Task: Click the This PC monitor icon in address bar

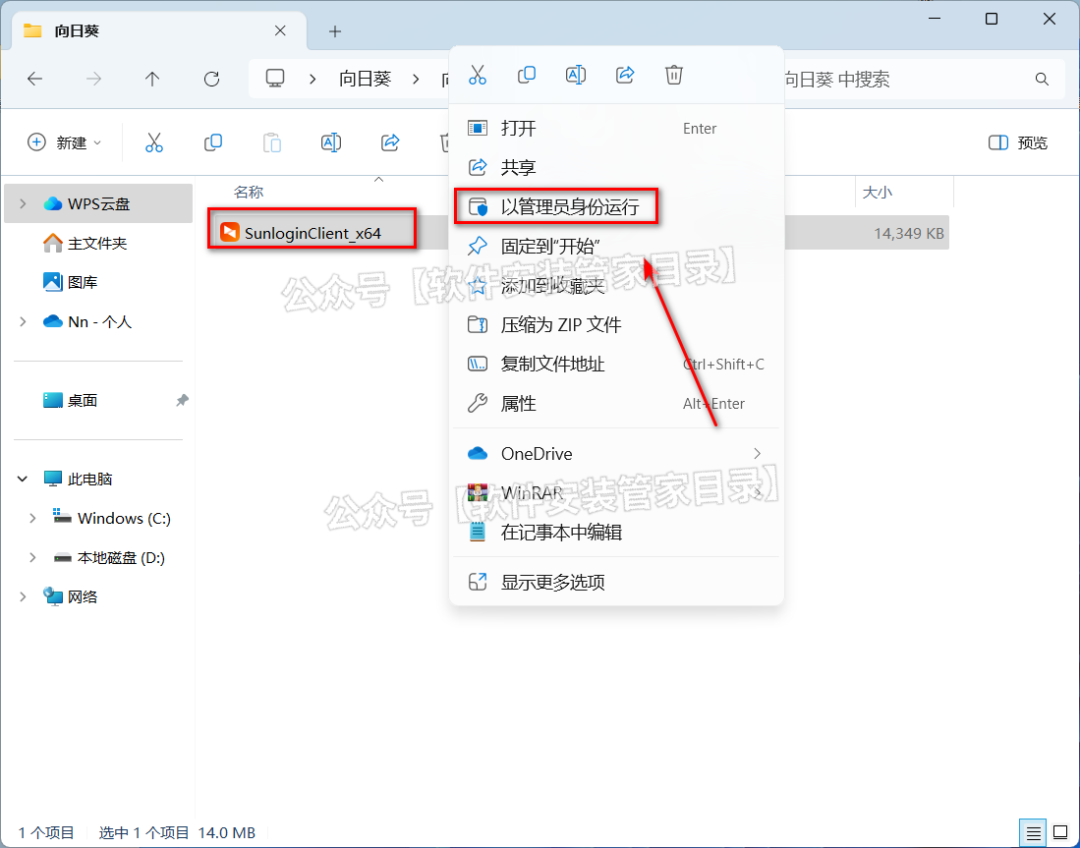Action: click(275, 79)
